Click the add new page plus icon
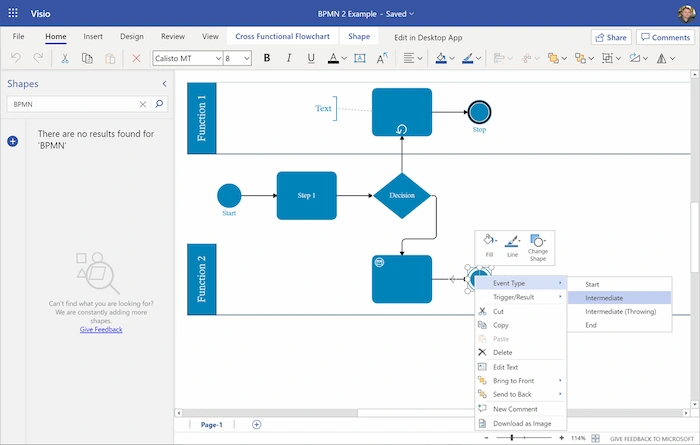Viewport: 700px width, 445px height. pyautogui.click(x=257, y=424)
